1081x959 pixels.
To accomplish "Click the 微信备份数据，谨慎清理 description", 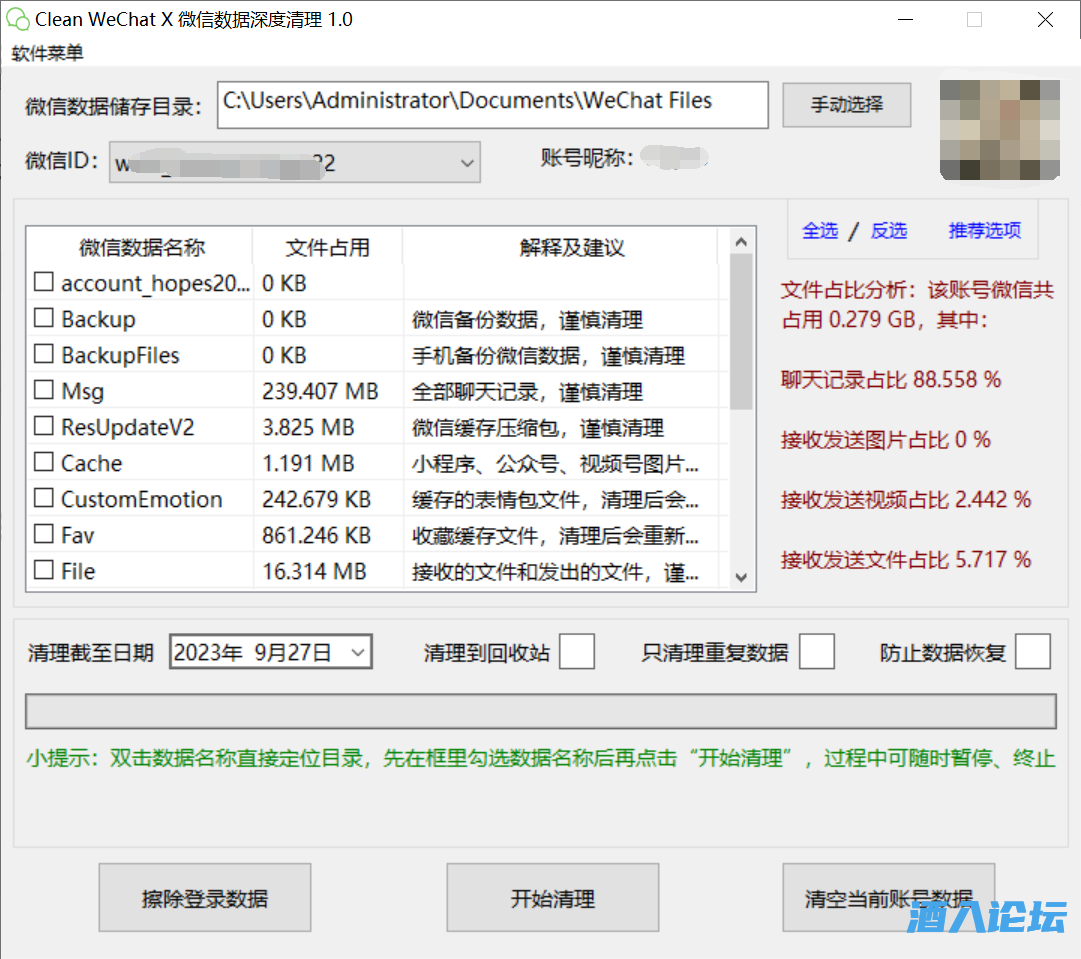I will 527,320.
